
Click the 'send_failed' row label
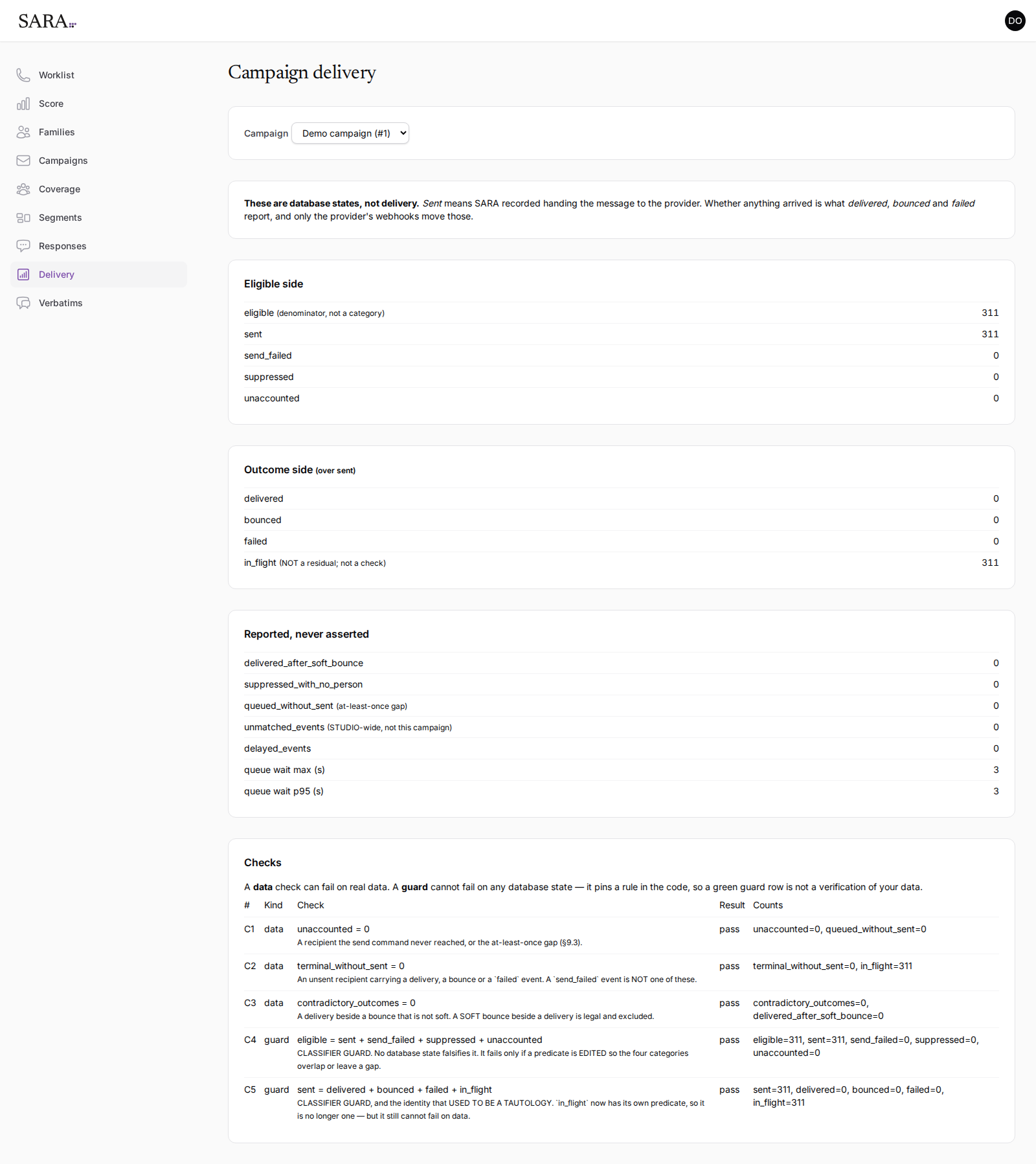click(x=268, y=355)
